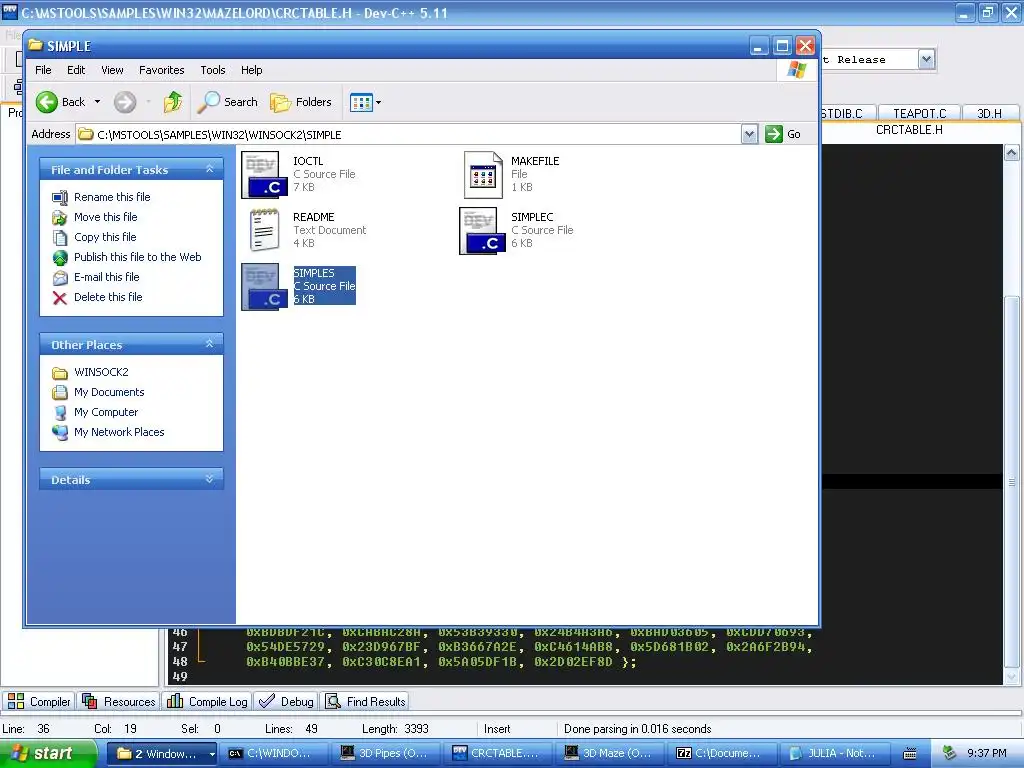Open My Network Places link
1024x768 pixels.
coord(119,432)
